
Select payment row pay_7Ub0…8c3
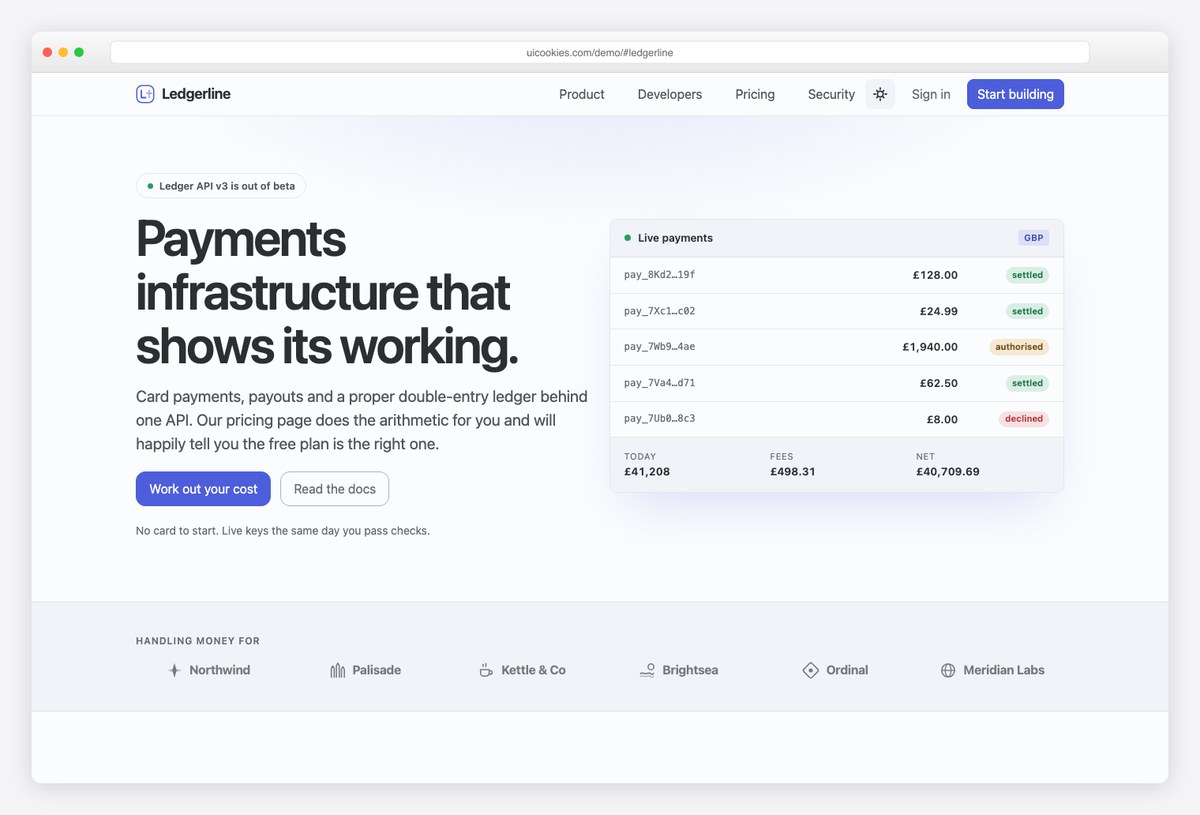(837, 419)
